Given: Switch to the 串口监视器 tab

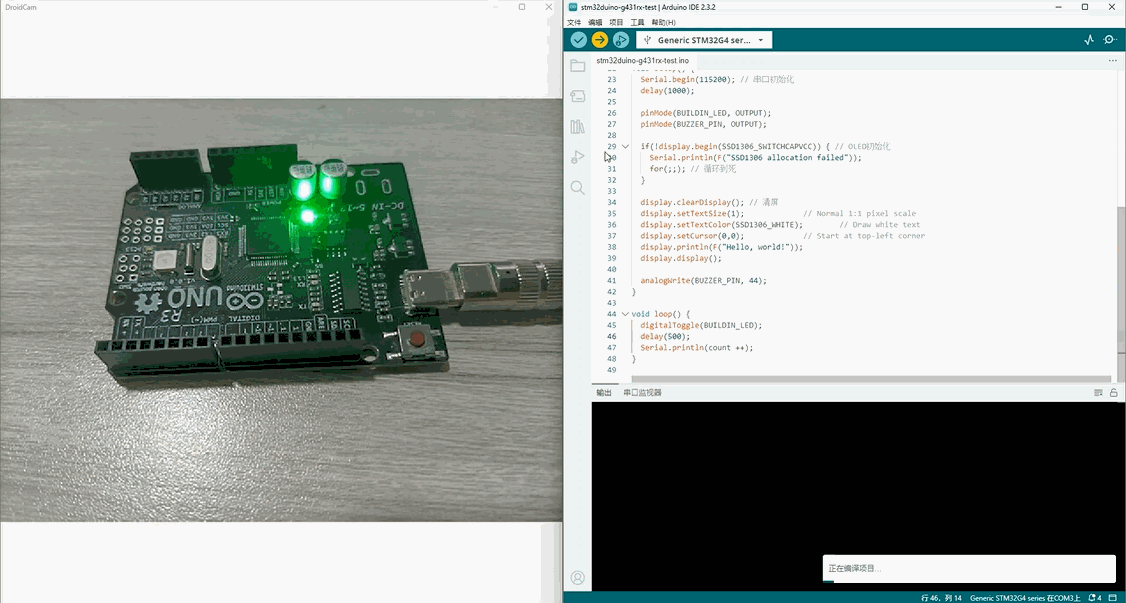Looking at the screenshot, I should click(x=642, y=393).
